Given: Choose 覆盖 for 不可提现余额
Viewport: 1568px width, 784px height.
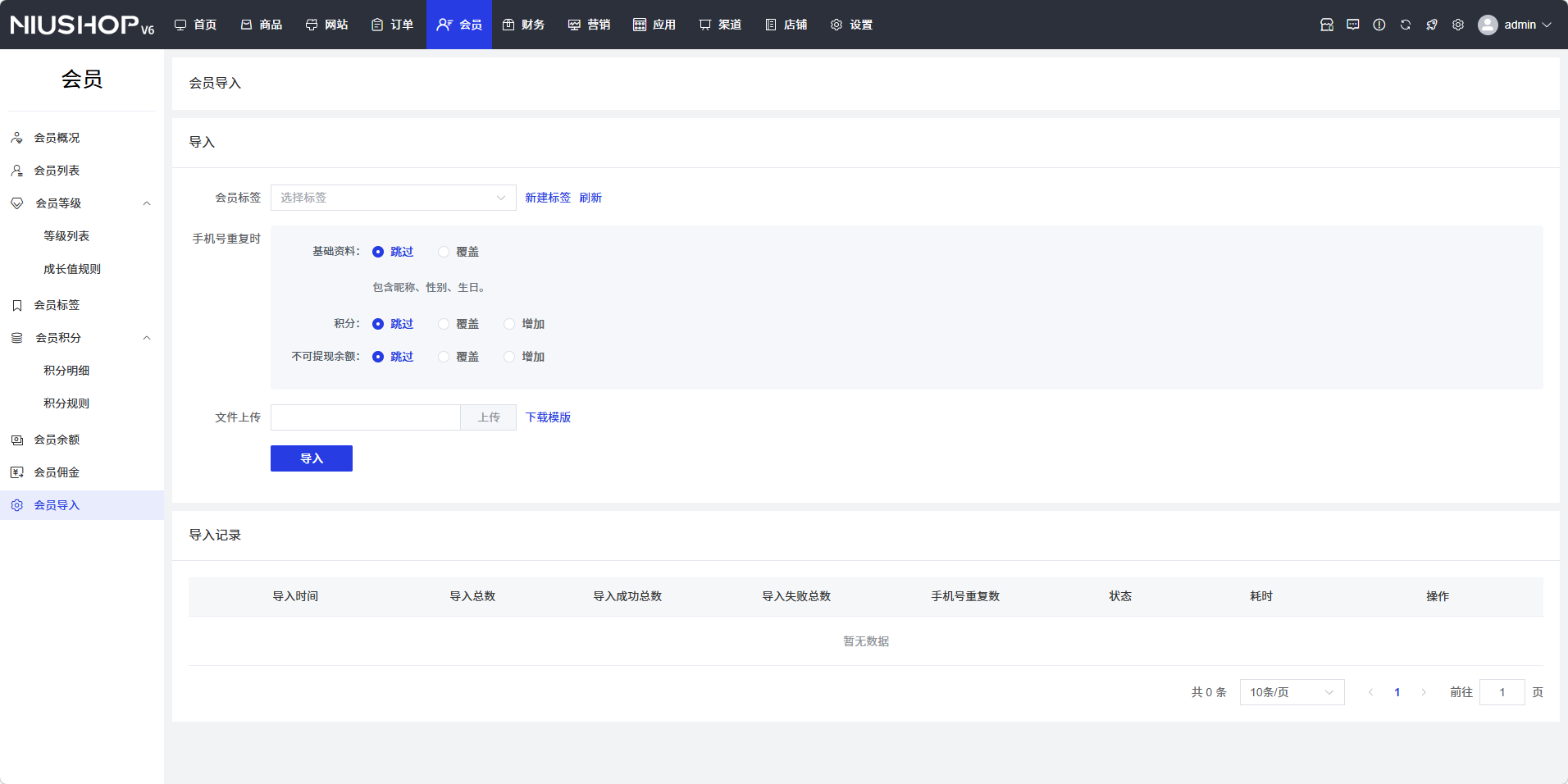Looking at the screenshot, I should [444, 357].
